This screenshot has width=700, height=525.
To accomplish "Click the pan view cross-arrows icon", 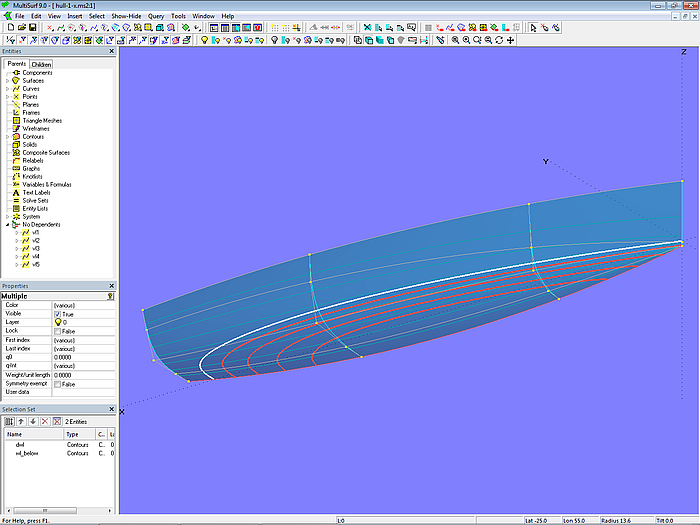I will coord(511,40).
